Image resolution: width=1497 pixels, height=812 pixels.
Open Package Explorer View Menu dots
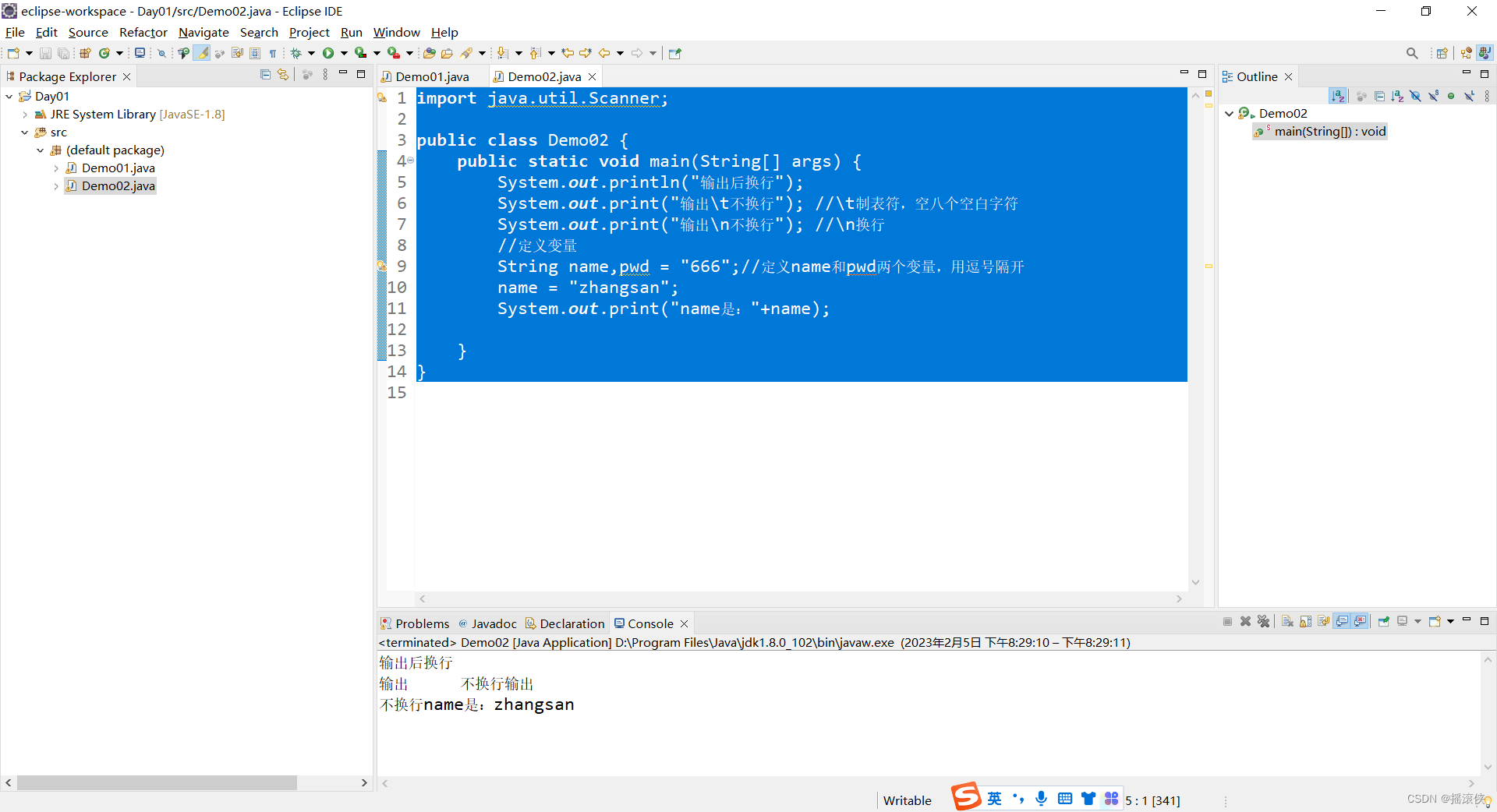tap(326, 75)
